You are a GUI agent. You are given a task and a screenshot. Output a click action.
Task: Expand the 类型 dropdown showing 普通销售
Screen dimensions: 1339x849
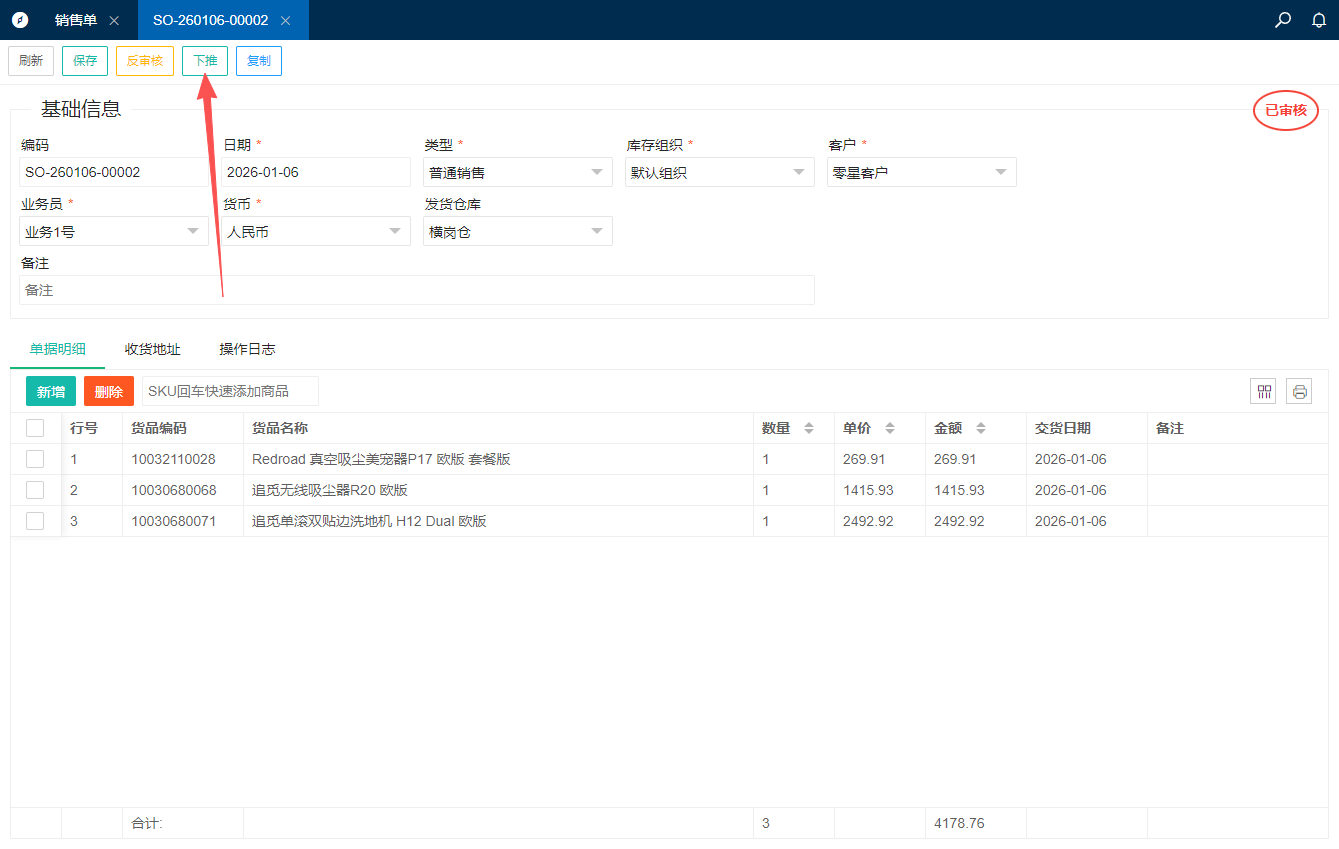pyautogui.click(x=517, y=172)
